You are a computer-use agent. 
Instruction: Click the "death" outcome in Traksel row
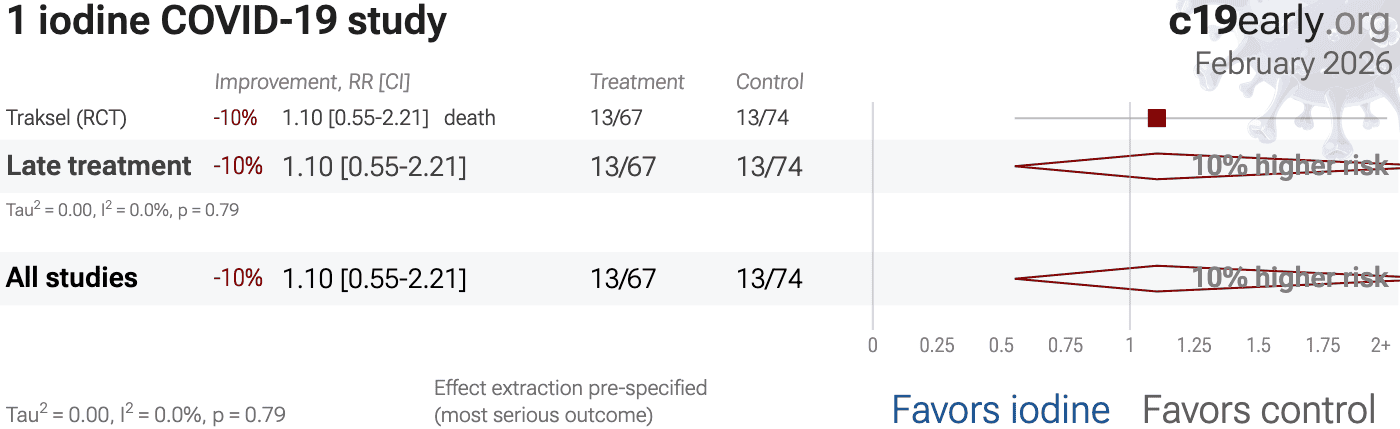click(470, 118)
